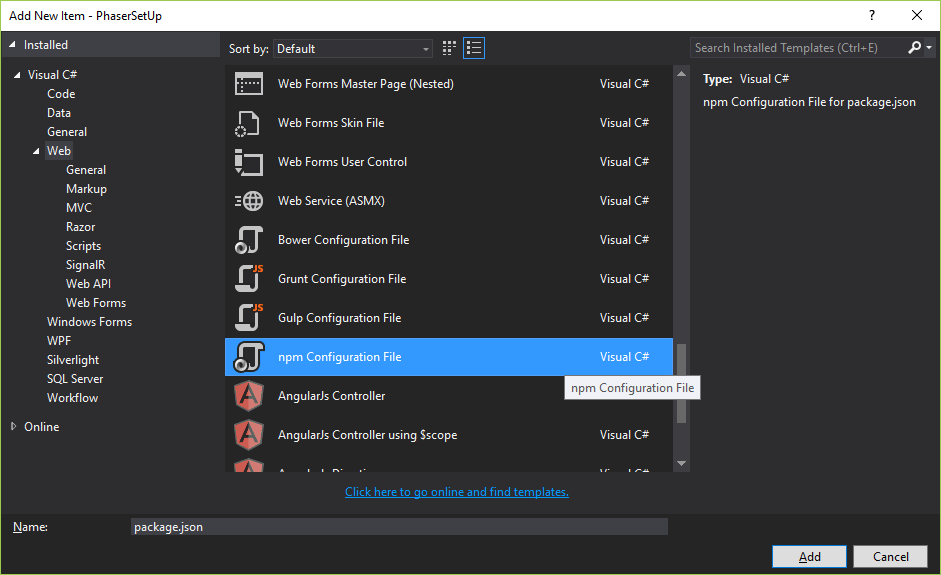Viewport: 941px width, 575px height.
Task: Collapse the Web tree node
Action: (x=36, y=151)
